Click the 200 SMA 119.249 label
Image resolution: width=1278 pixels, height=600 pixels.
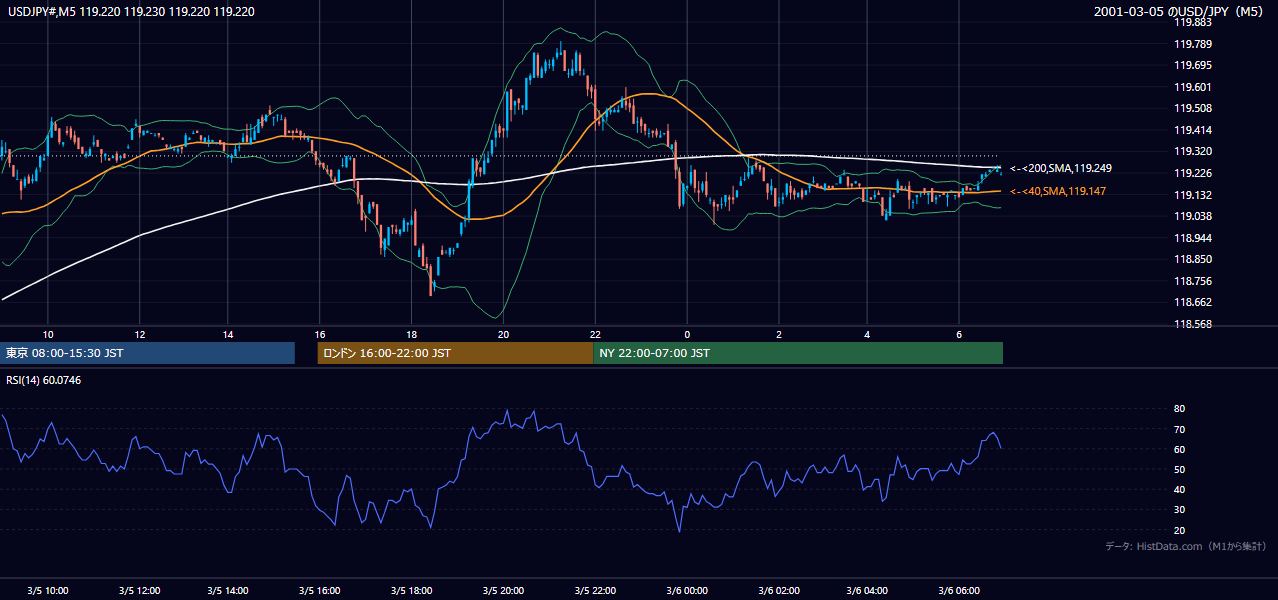pos(1060,168)
